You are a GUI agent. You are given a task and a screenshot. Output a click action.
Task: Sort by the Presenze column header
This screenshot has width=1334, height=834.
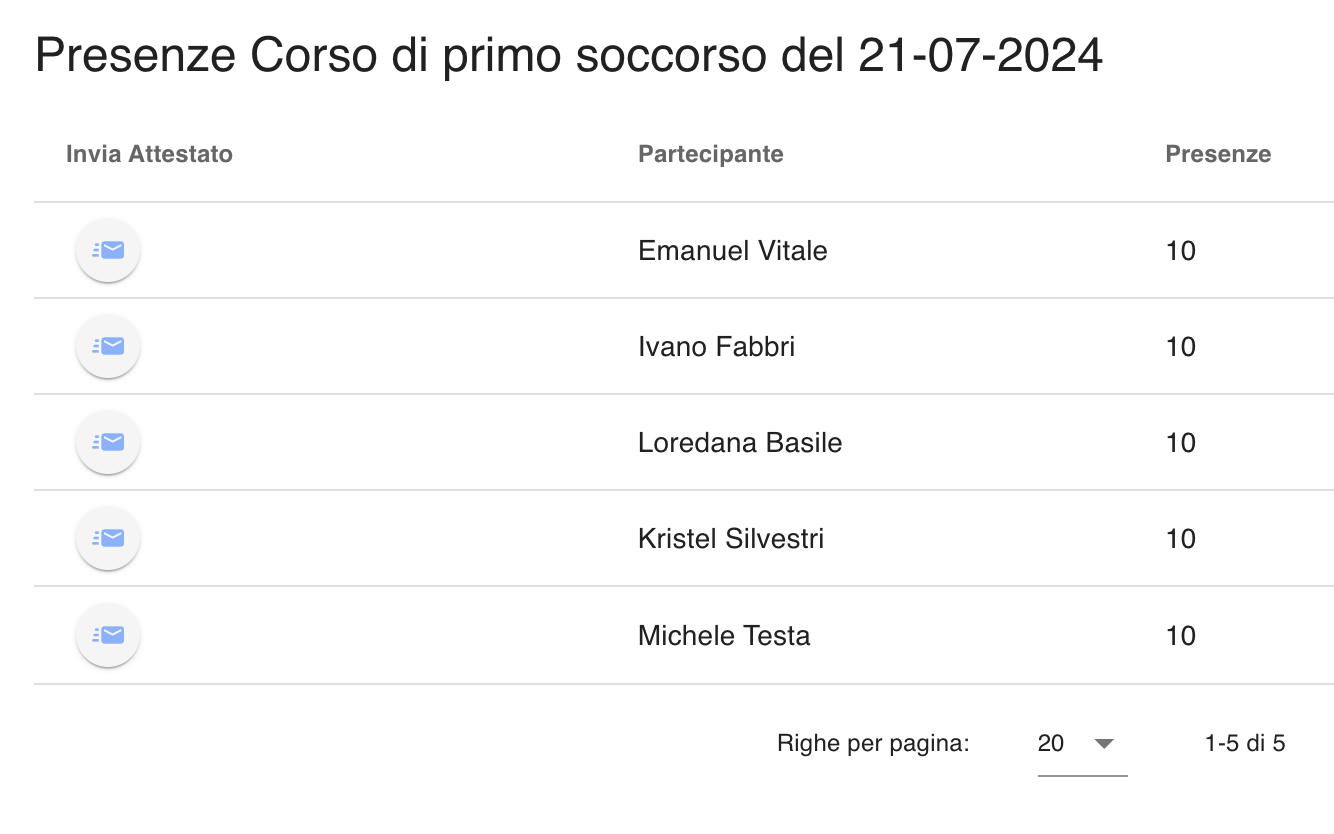1218,154
